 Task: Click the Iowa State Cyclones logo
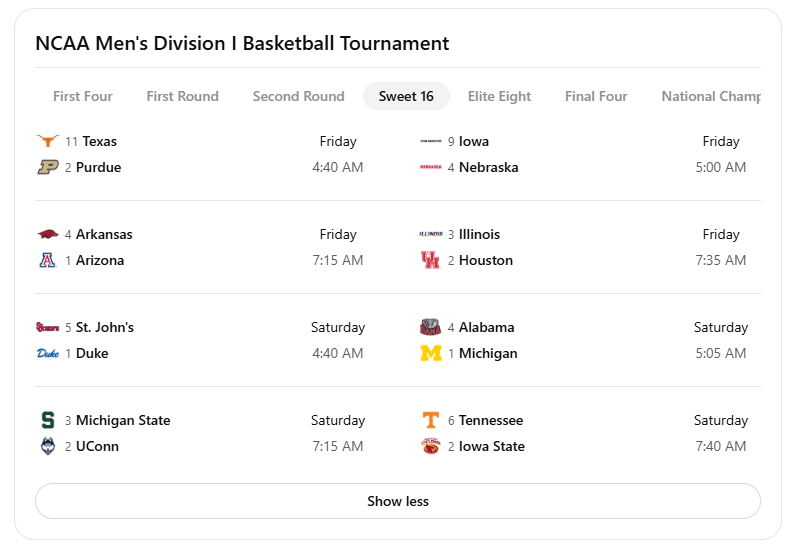(430, 446)
